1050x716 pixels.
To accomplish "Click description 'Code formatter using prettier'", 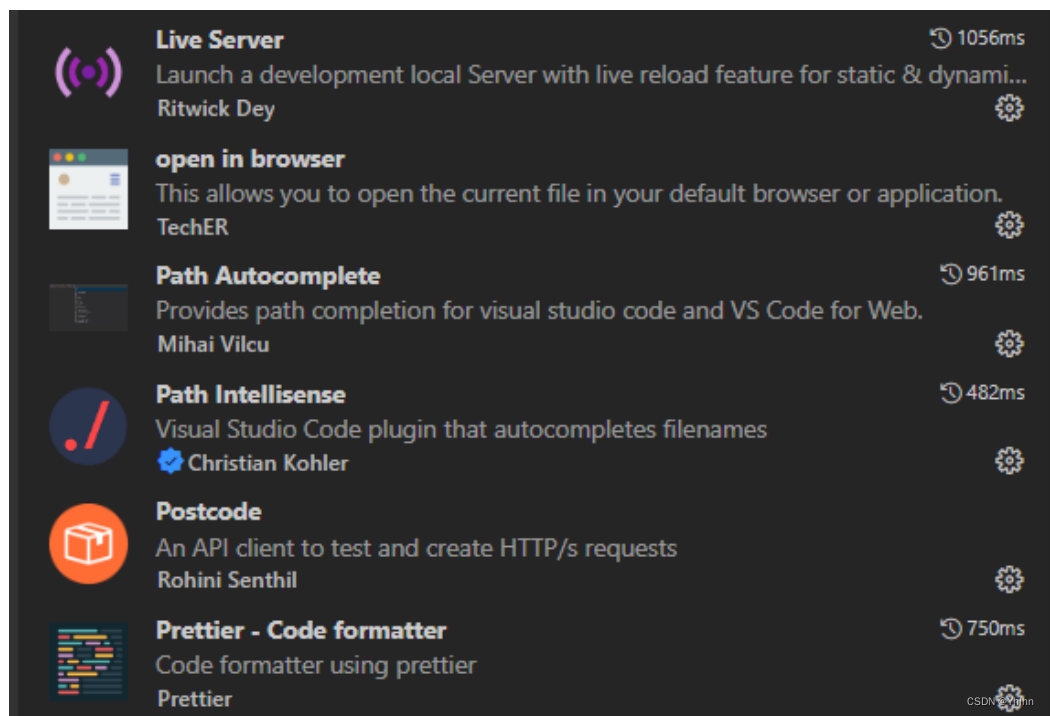I will point(316,665).
